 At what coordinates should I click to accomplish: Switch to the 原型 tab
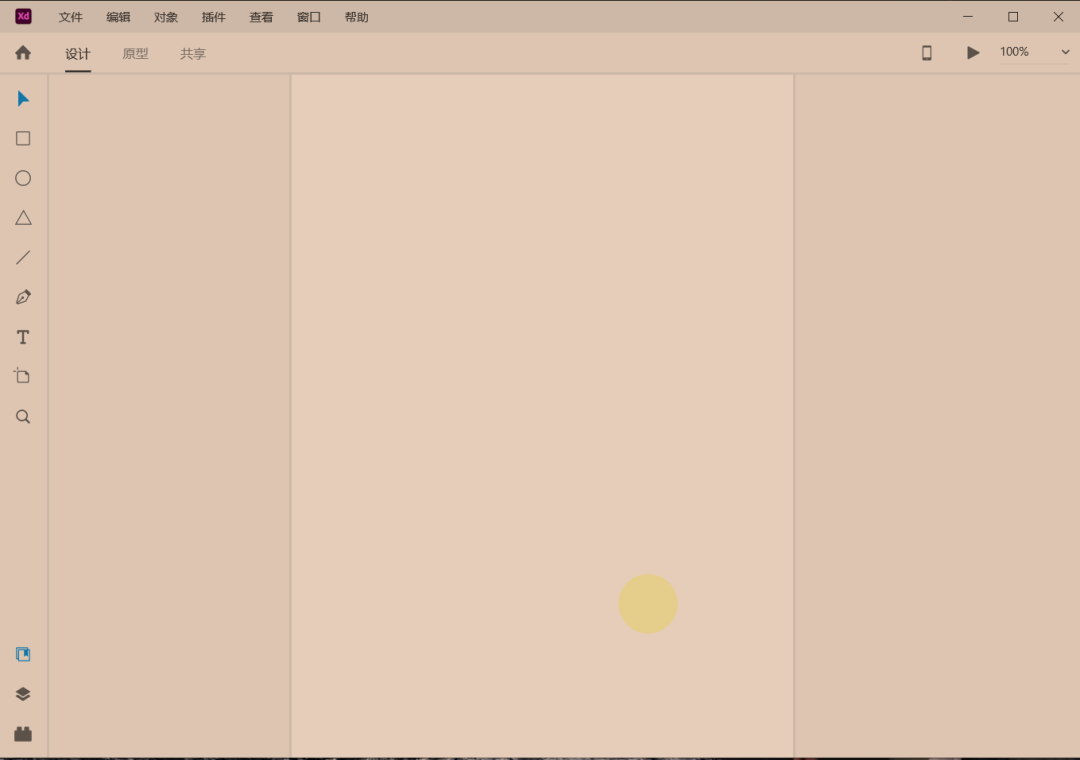click(x=135, y=54)
